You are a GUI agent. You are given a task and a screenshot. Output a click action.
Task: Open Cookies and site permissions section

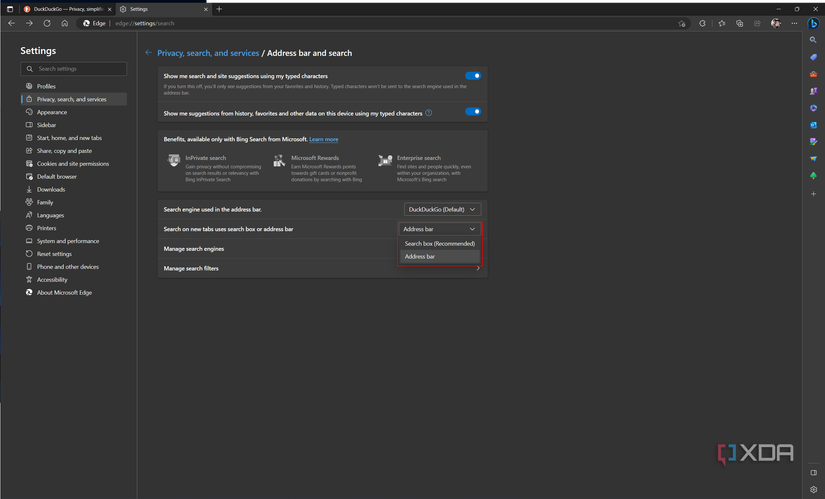point(72,164)
